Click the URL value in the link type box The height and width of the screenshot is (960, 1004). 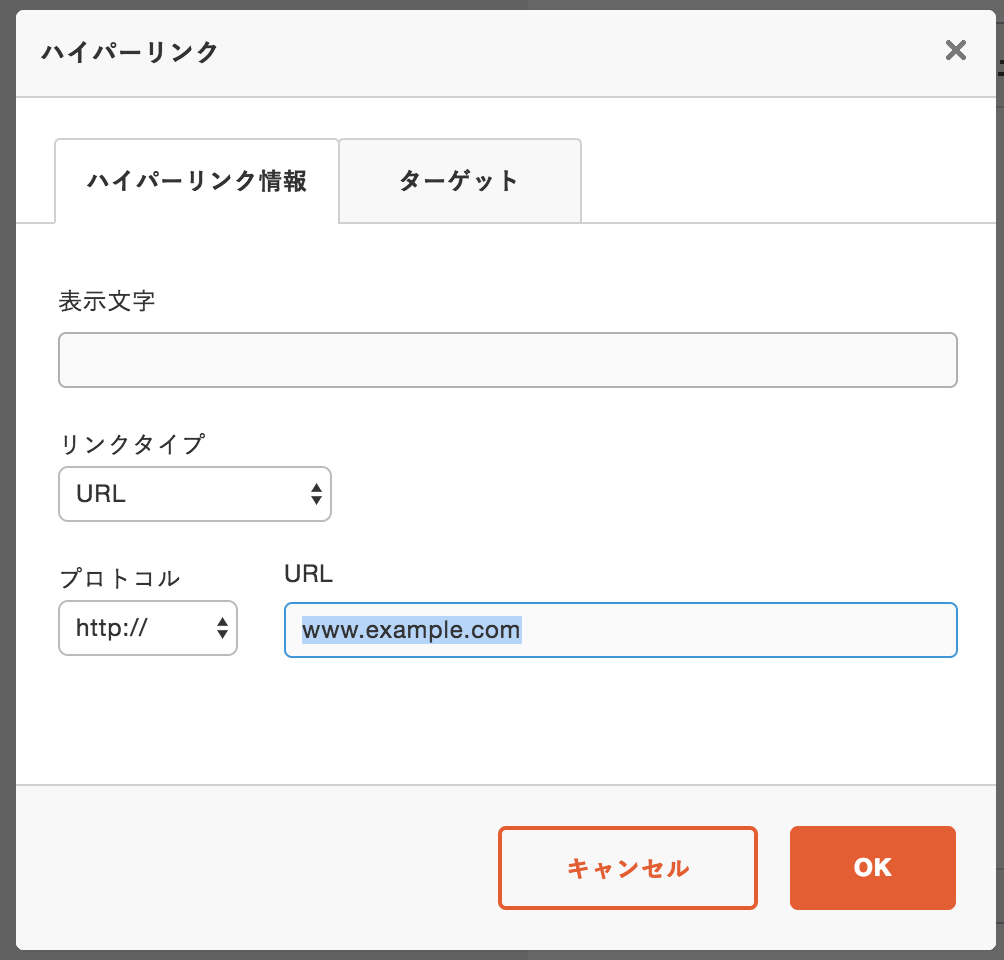[101, 494]
